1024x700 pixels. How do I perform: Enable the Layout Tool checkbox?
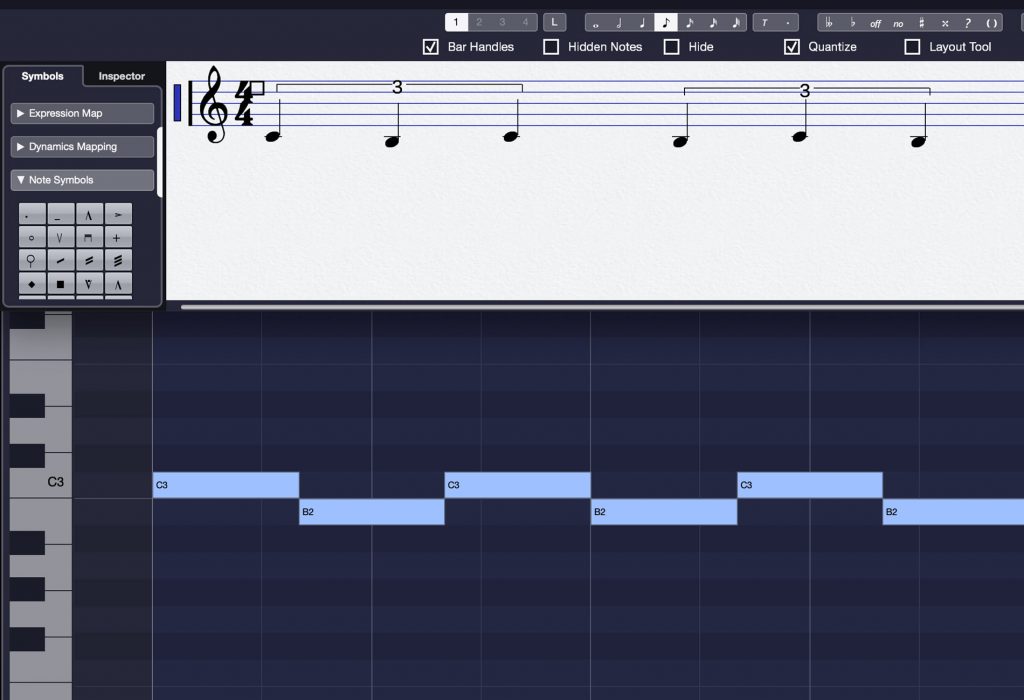[x=912, y=46]
